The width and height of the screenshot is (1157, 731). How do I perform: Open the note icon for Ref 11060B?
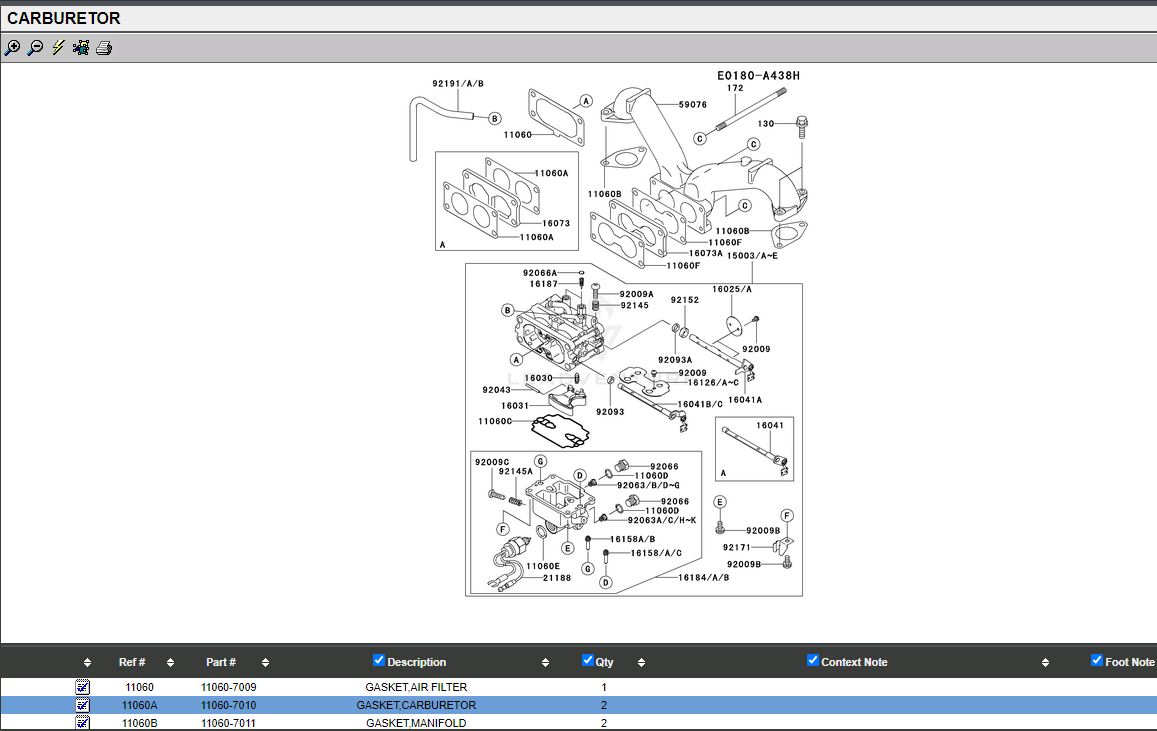(83, 723)
